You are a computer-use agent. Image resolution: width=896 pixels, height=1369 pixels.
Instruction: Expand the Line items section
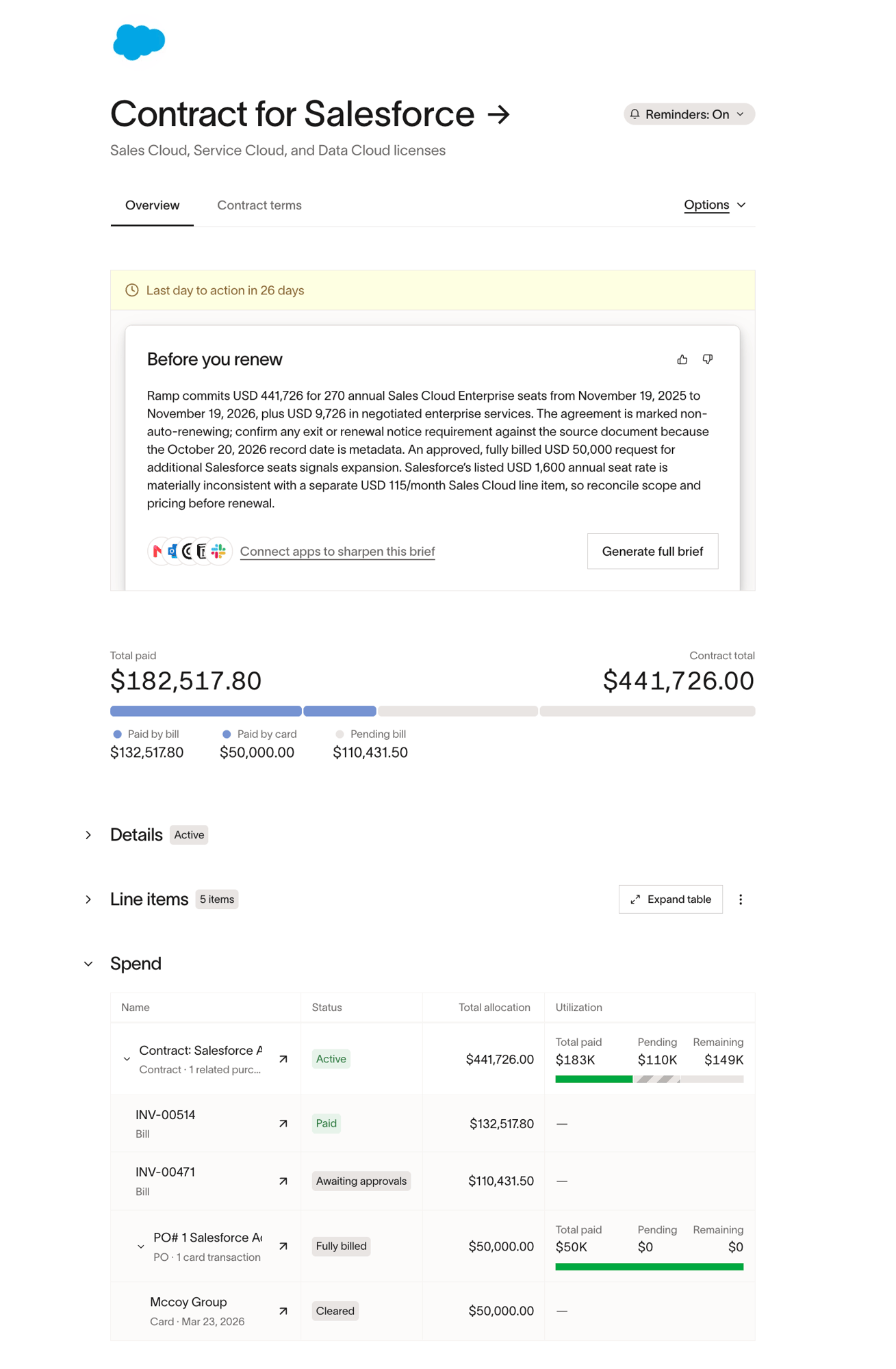pos(88,899)
